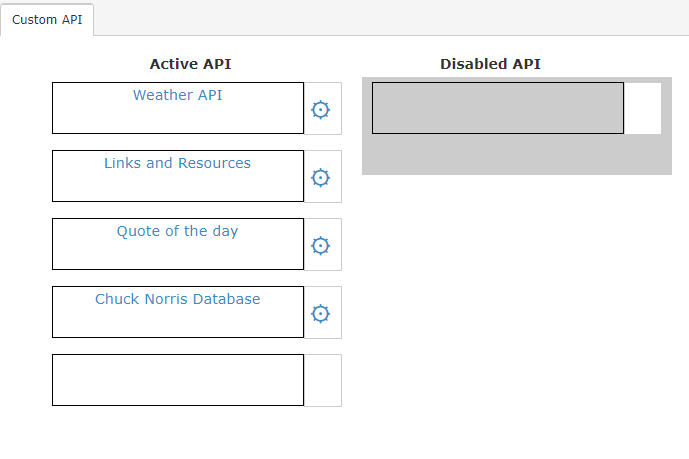
Task: Open settings gear for Chuck Norris Database
Action: [320, 314]
